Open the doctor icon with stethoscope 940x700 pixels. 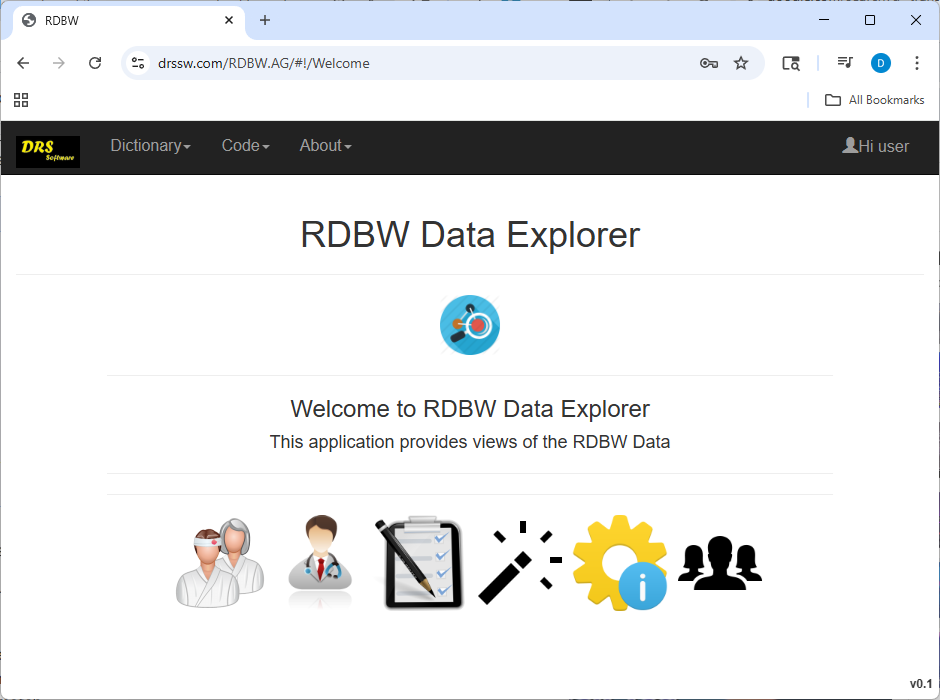[x=320, y=562]
